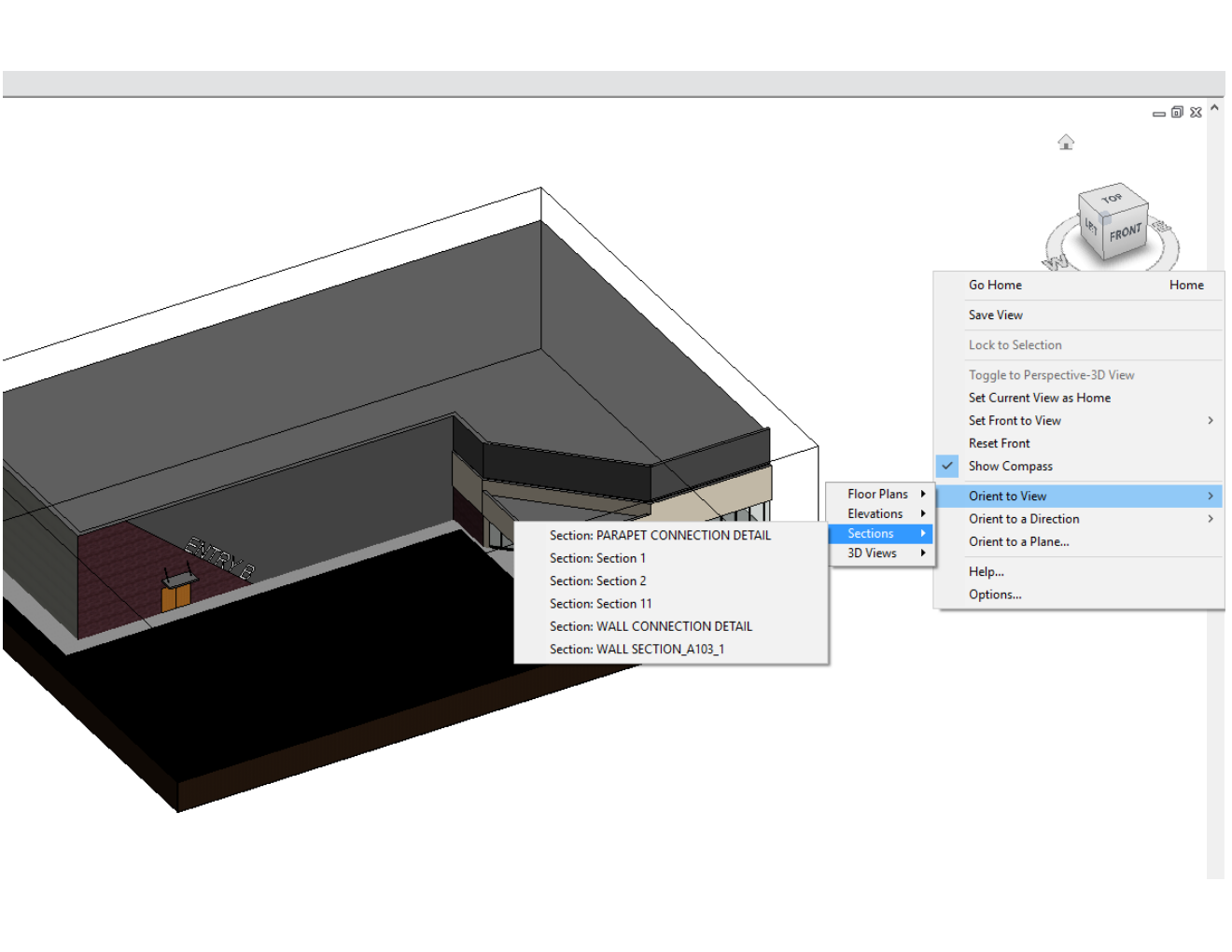Choose Save View in the context menu

1079,315
